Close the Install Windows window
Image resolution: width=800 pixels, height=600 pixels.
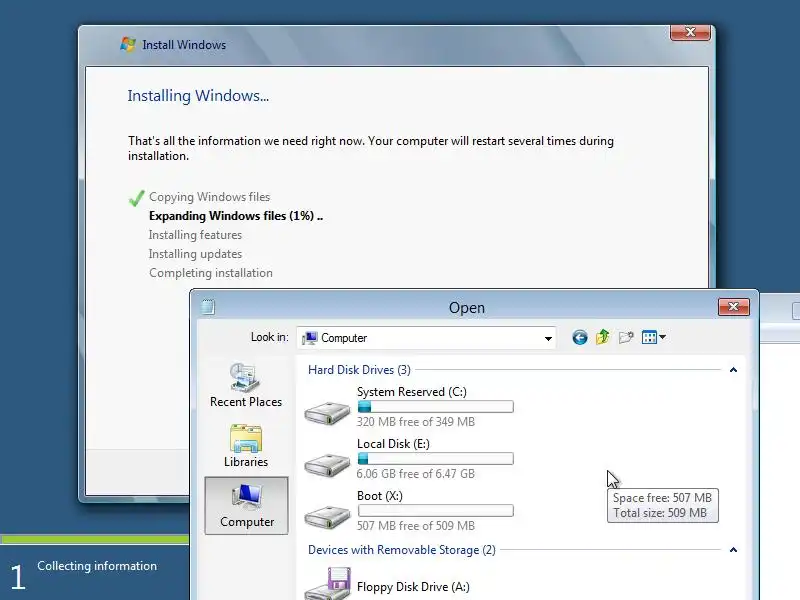690,32
